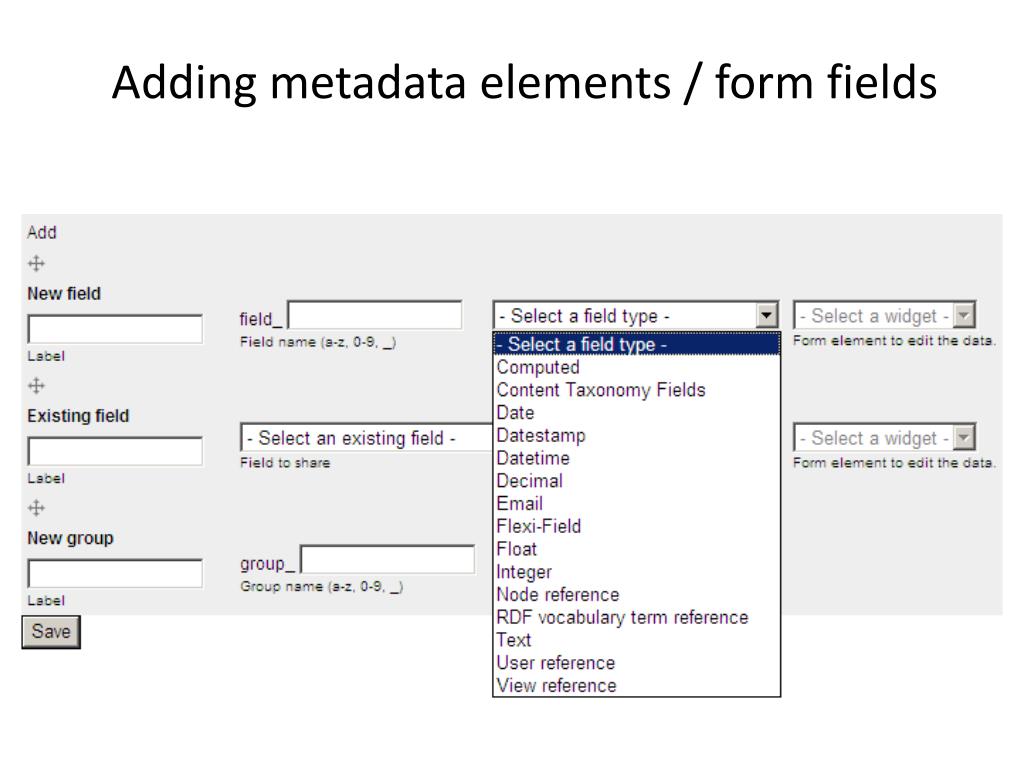Click the Save button
Screen dimensions: 1024x768
point(51,632)
